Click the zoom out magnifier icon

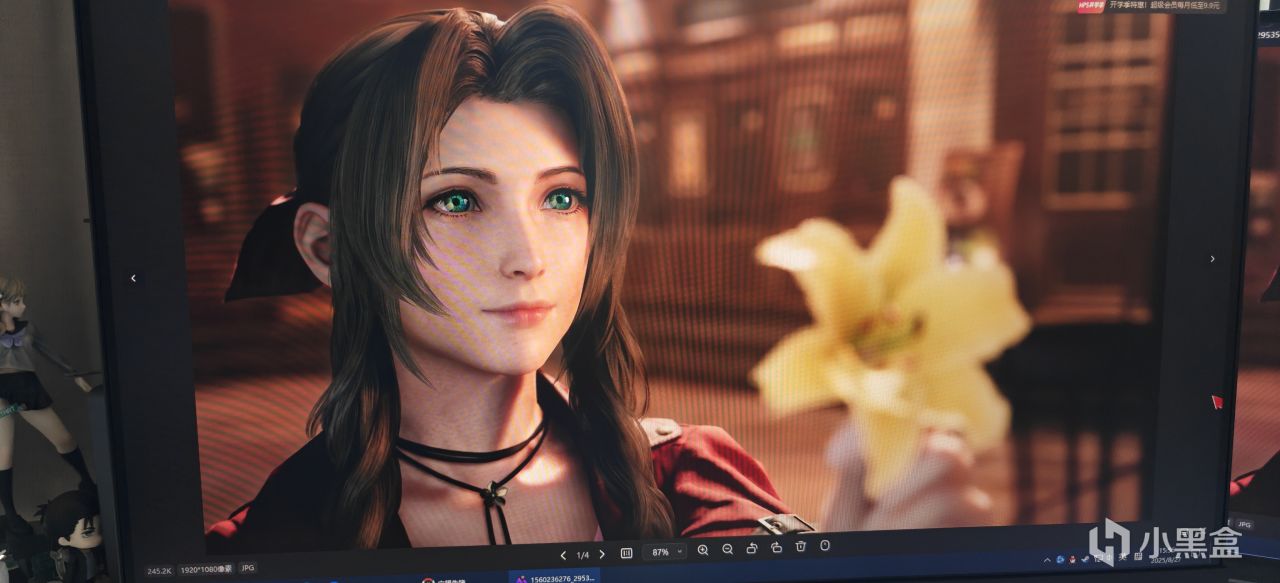[727, 549]
